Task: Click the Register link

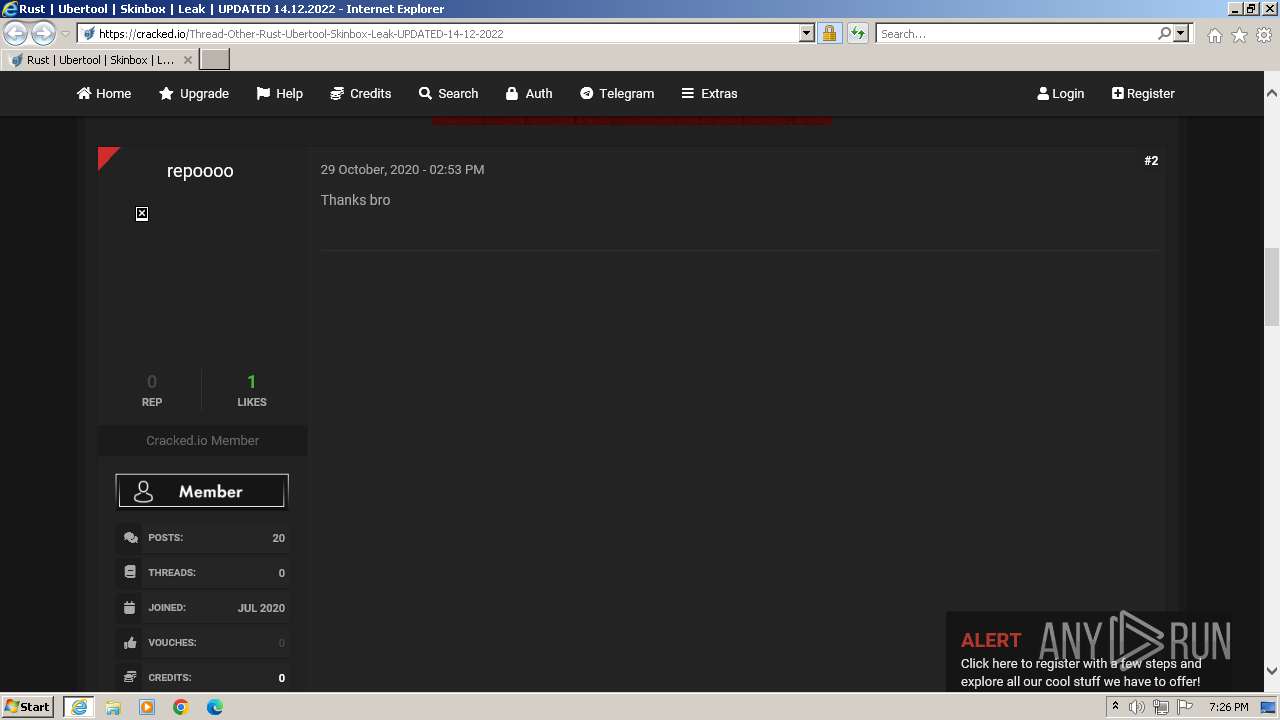Action: point(1143,93)
